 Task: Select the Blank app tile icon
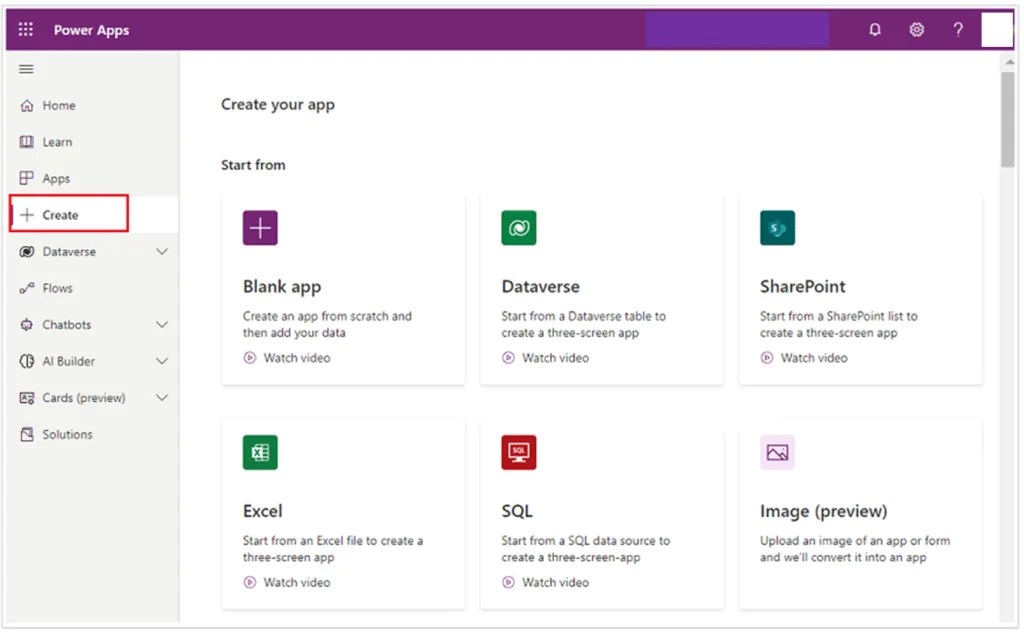[260, 227]
